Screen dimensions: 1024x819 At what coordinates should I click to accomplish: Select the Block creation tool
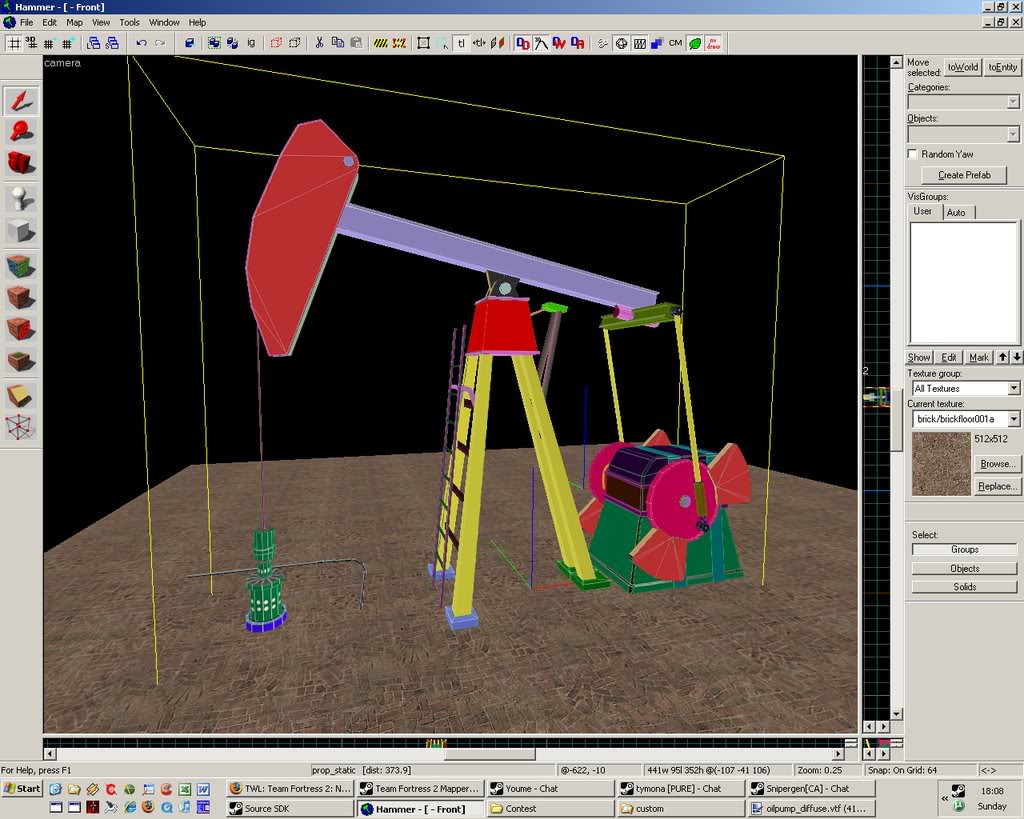pos(22,231)
